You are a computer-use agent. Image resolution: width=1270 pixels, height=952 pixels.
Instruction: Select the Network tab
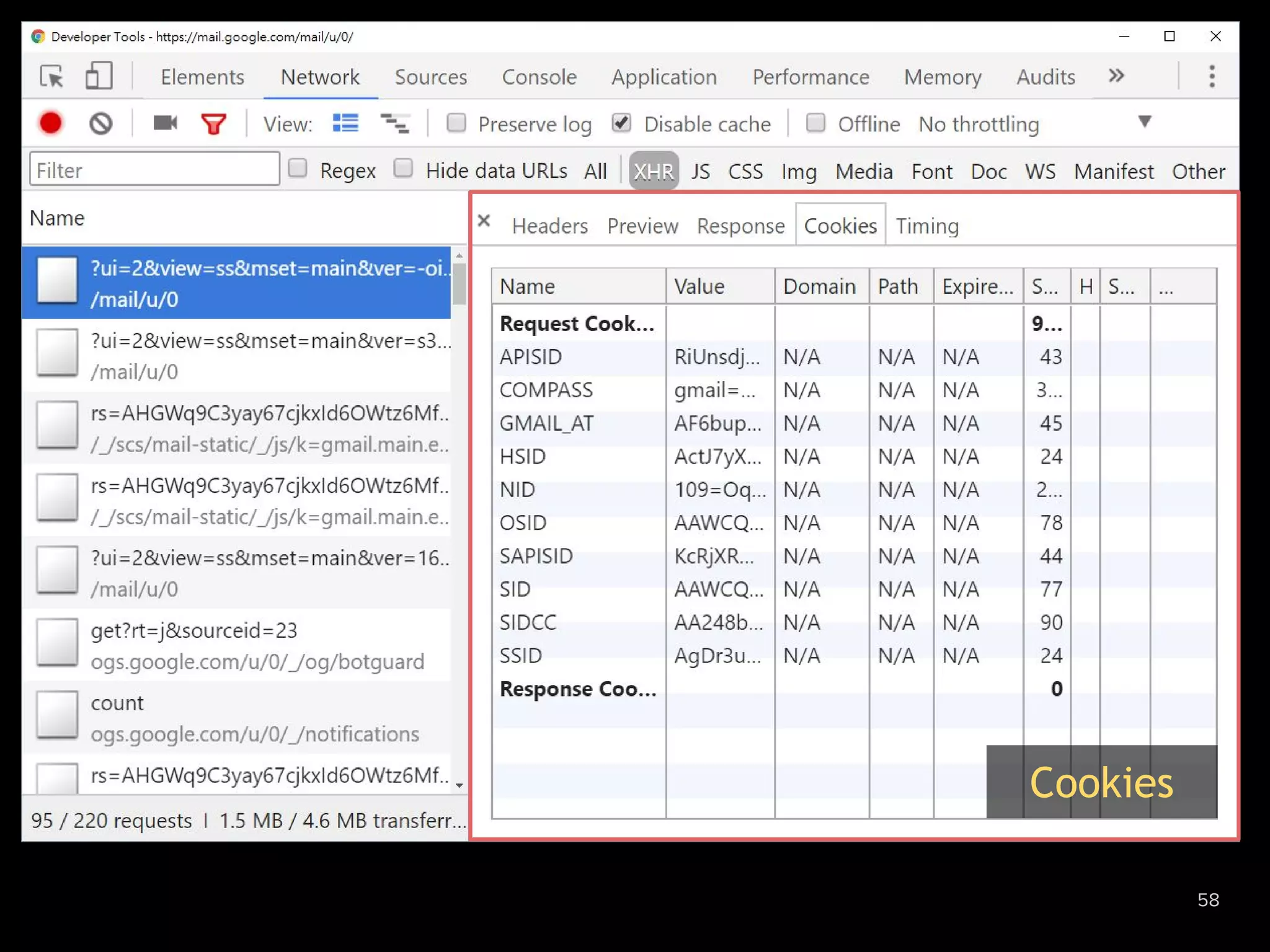tap(320, 77)
